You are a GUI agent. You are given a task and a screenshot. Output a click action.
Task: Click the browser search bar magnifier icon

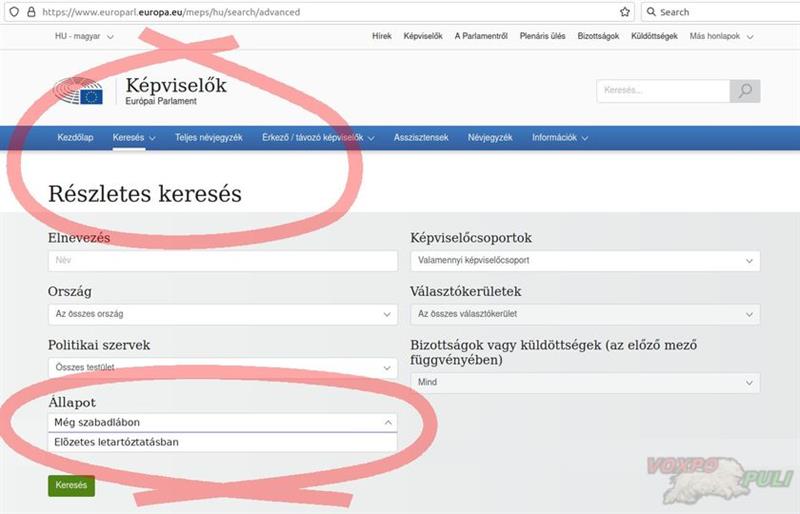(651, 12)
